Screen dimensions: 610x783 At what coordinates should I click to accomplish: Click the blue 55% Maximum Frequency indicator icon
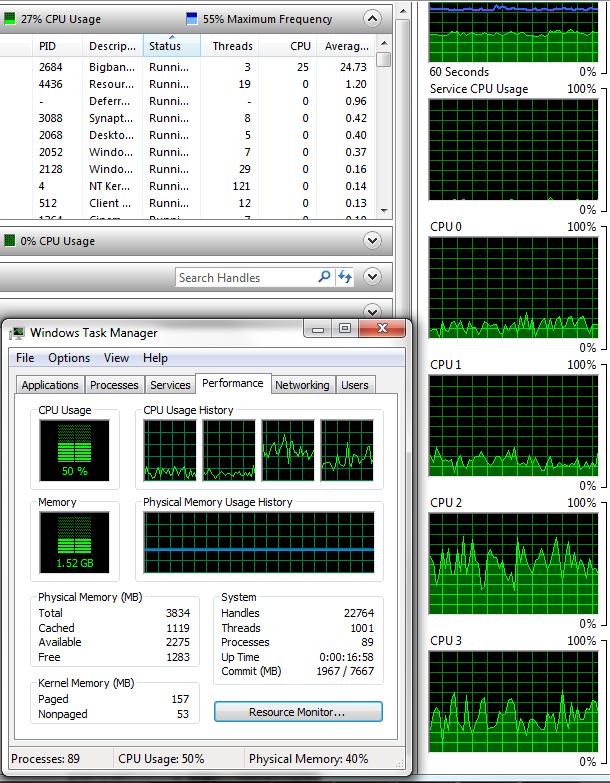[192, 19]
